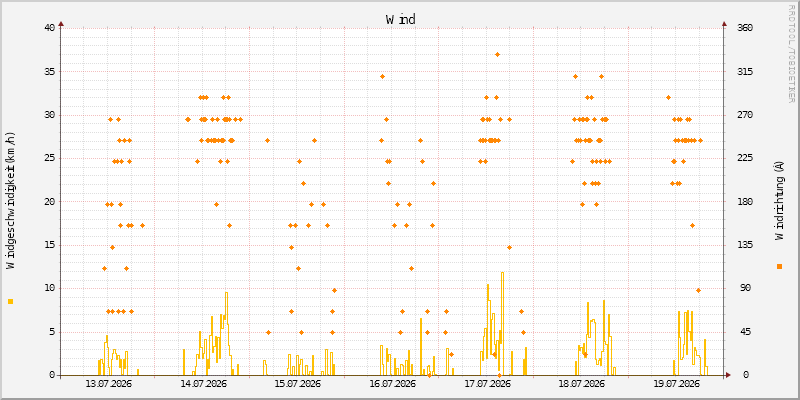Click the left axis top arrowhead
Screen dimensions: 800x400
61,23
